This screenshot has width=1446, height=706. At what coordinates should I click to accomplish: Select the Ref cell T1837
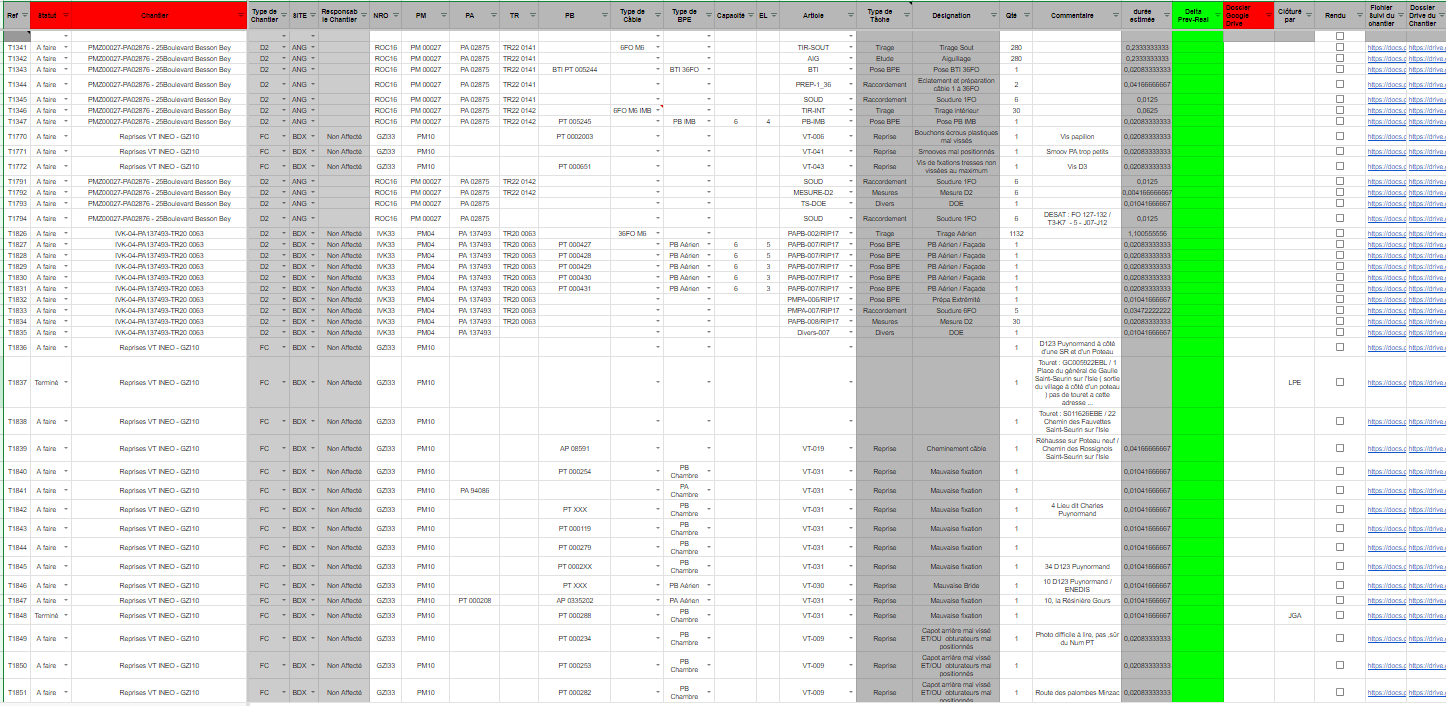tap(17, 382)
